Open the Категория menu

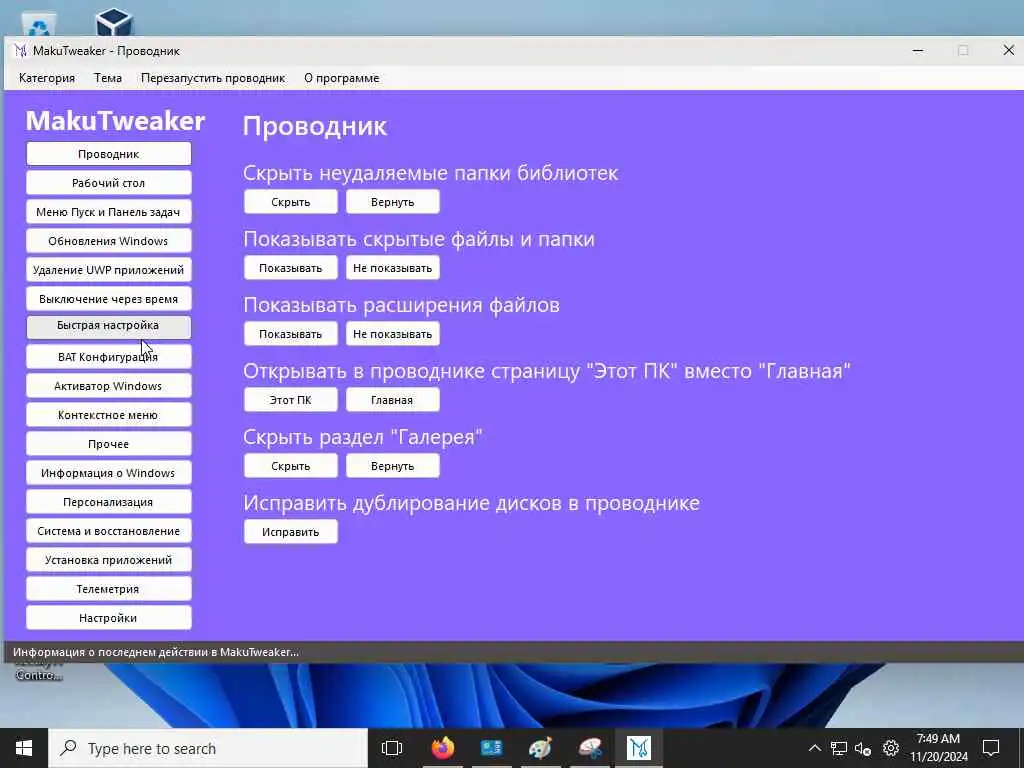click(x=47, y=78)
